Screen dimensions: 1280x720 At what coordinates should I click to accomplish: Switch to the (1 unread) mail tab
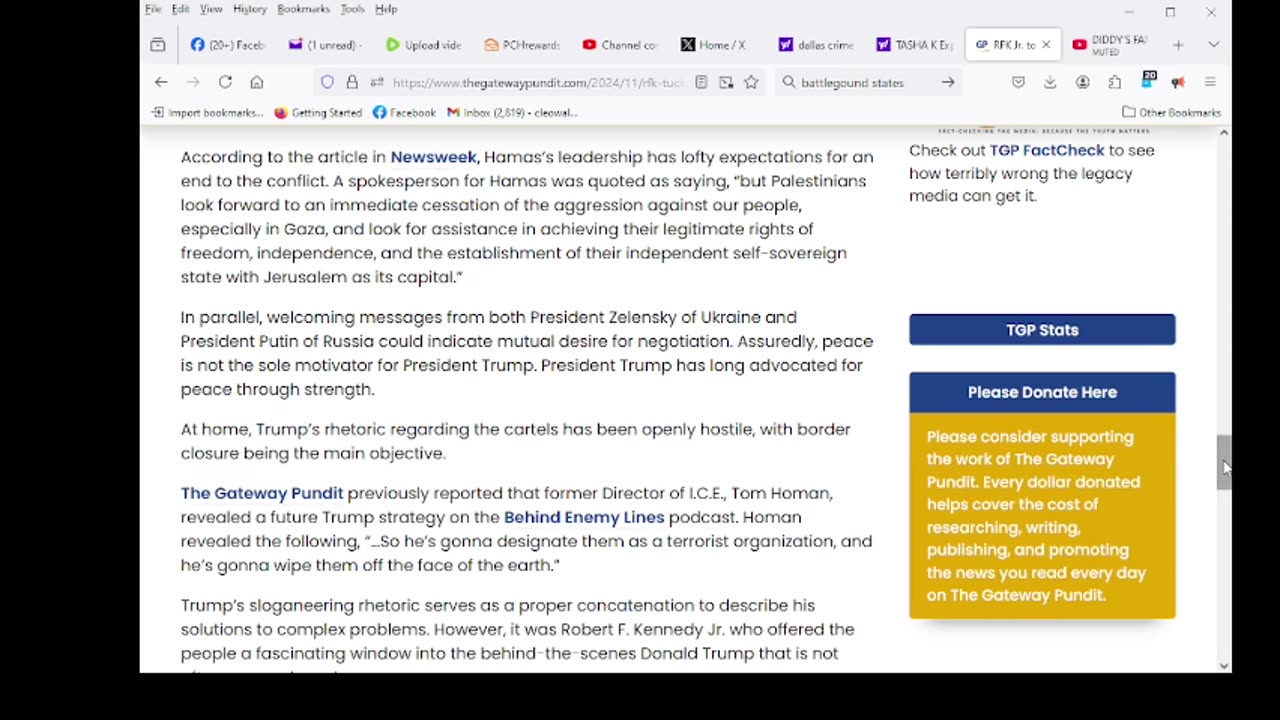325,45
